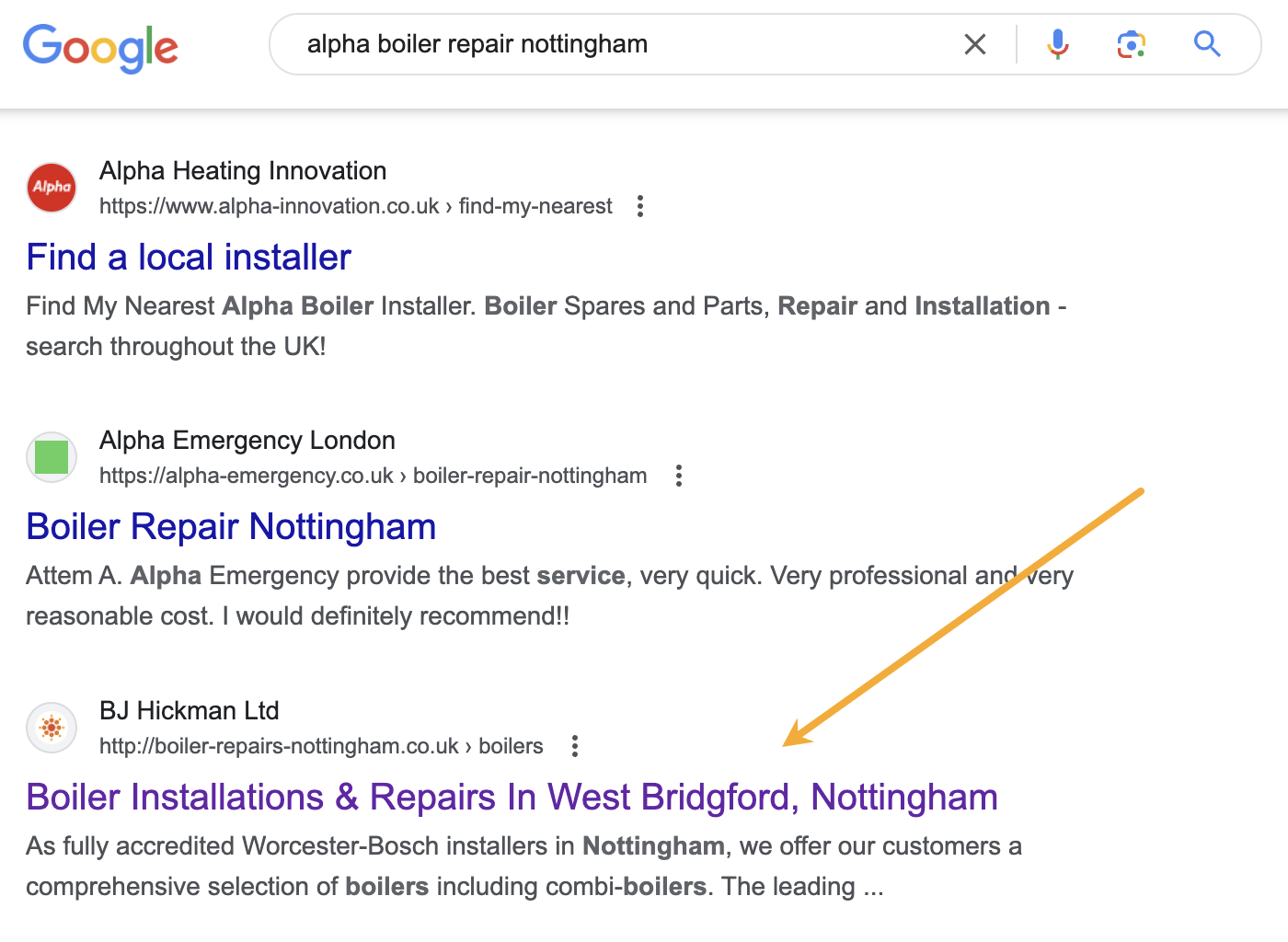Image resolution: width=1288 pixels, height=942 pixels.
Task: Click the blue search magnifier icon
Action: click(x=1206, y=43)
